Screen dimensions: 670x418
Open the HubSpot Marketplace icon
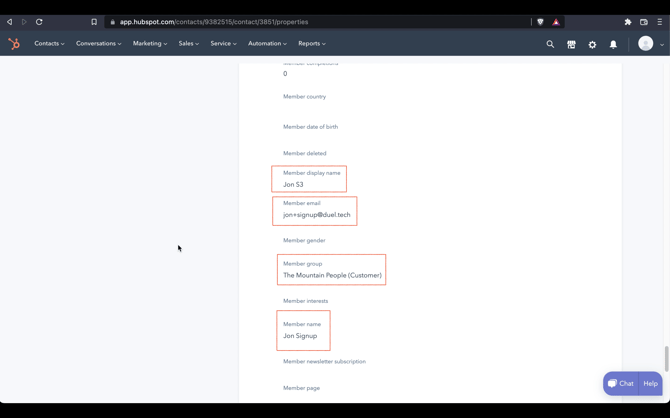coord(571,44)
